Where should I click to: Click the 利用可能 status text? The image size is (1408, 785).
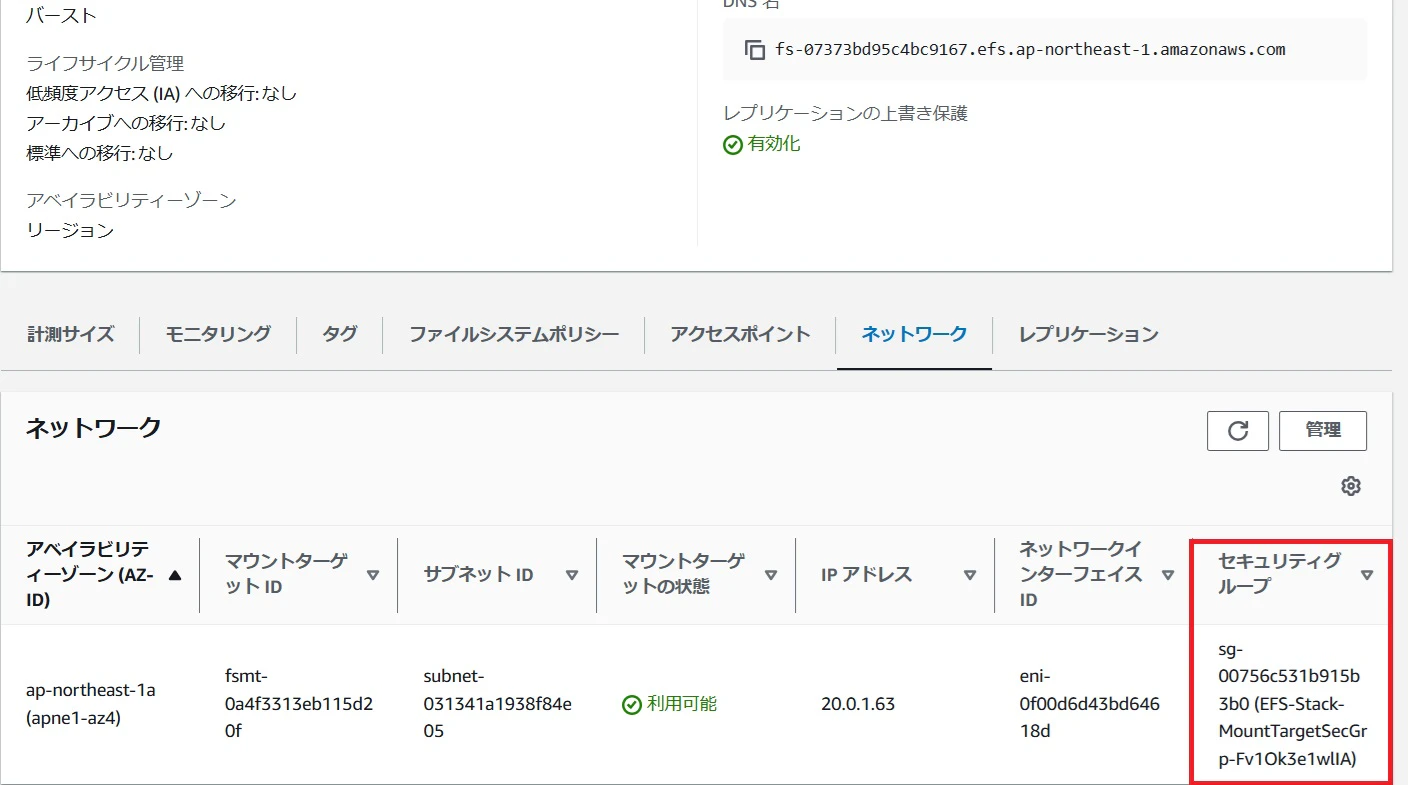(x=682, y=704)
